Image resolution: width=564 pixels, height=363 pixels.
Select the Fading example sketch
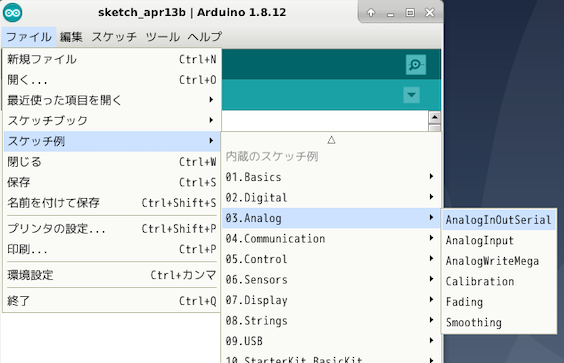coord(499,302)
